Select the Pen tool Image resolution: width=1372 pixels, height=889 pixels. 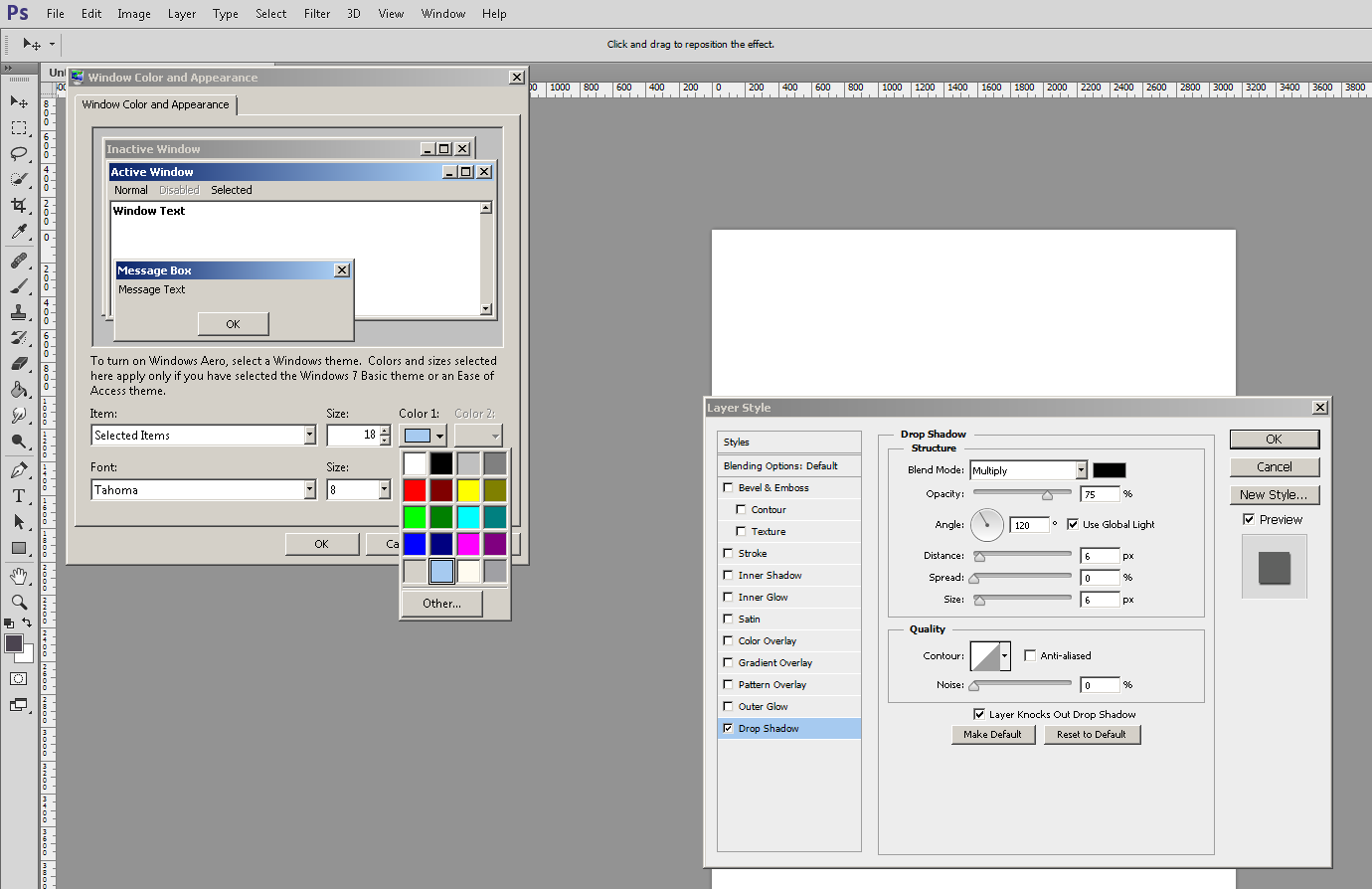pyautogui.click(x=19, y=469)
